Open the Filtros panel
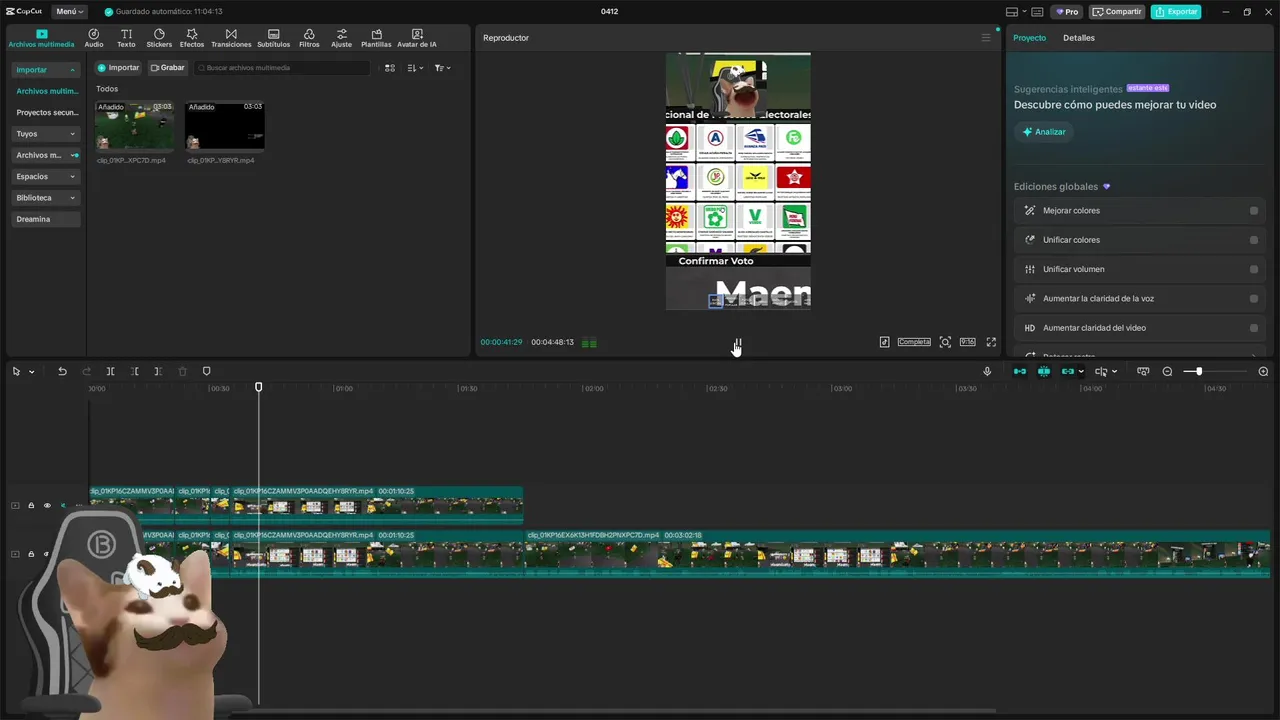The image size is (1280, 720). click(x=309, y=38)
